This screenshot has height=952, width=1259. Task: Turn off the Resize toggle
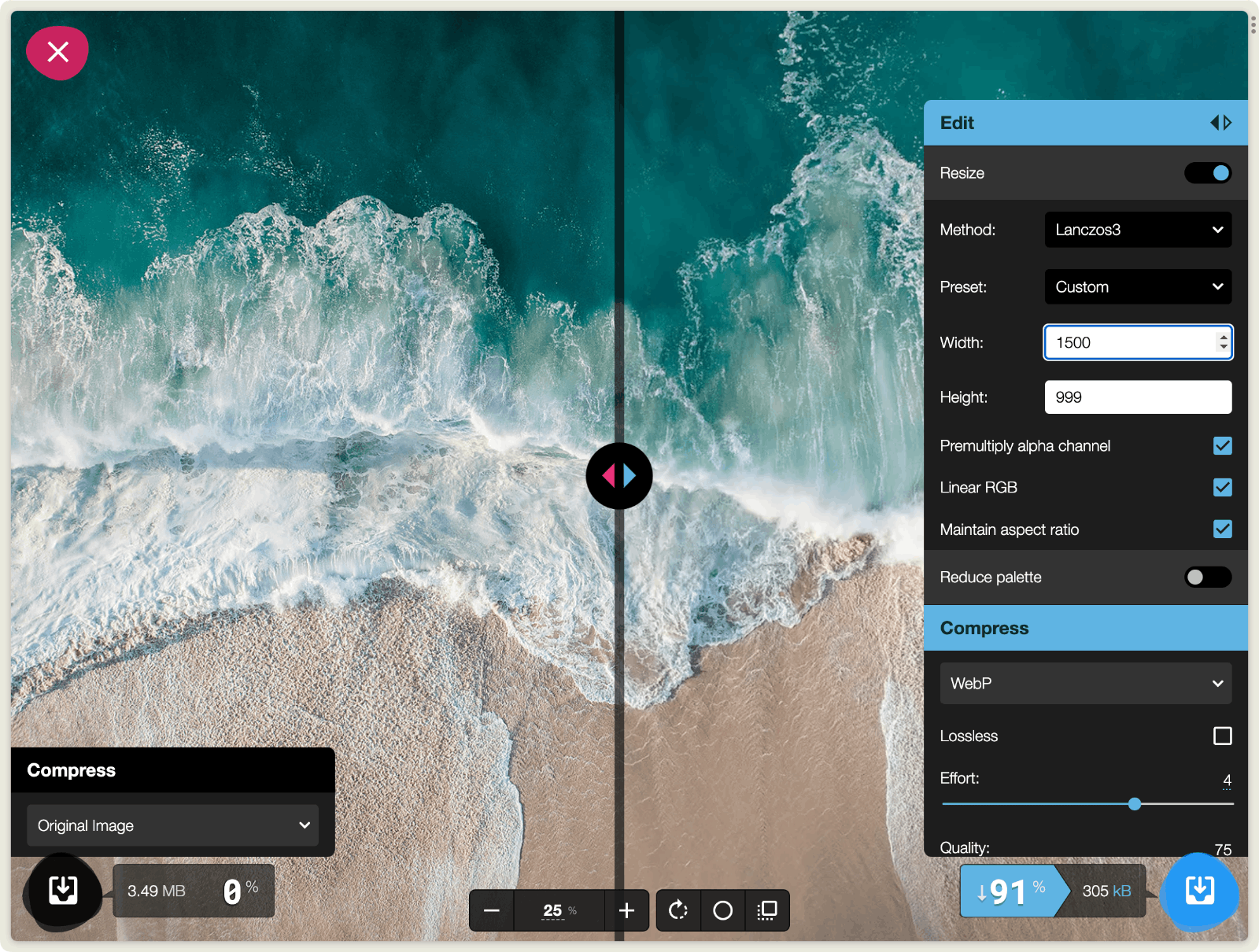[x=1208, y=173]
